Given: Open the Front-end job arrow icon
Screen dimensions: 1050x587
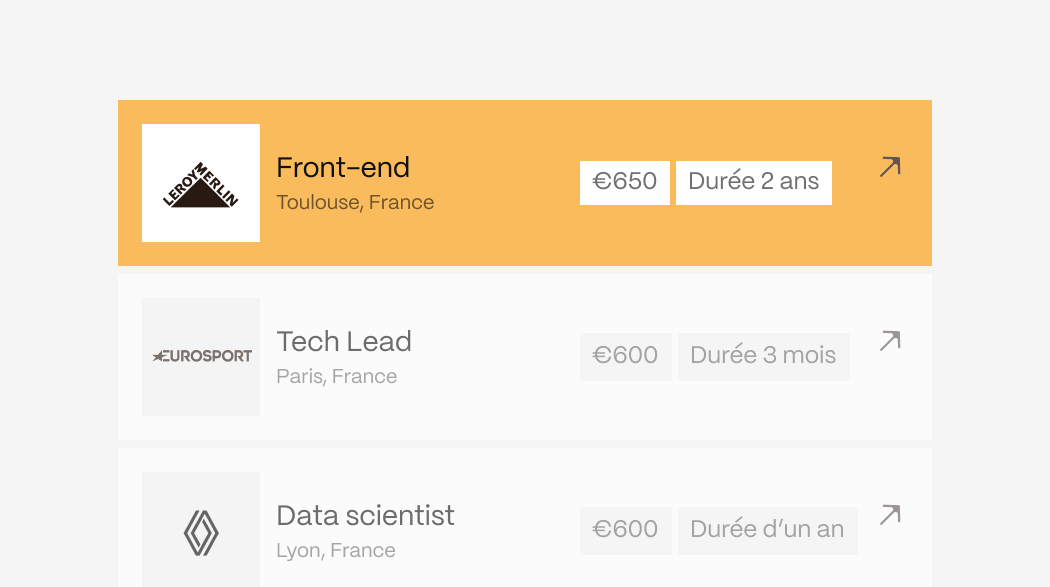Looking at the screenshot, I should (890, 167).
